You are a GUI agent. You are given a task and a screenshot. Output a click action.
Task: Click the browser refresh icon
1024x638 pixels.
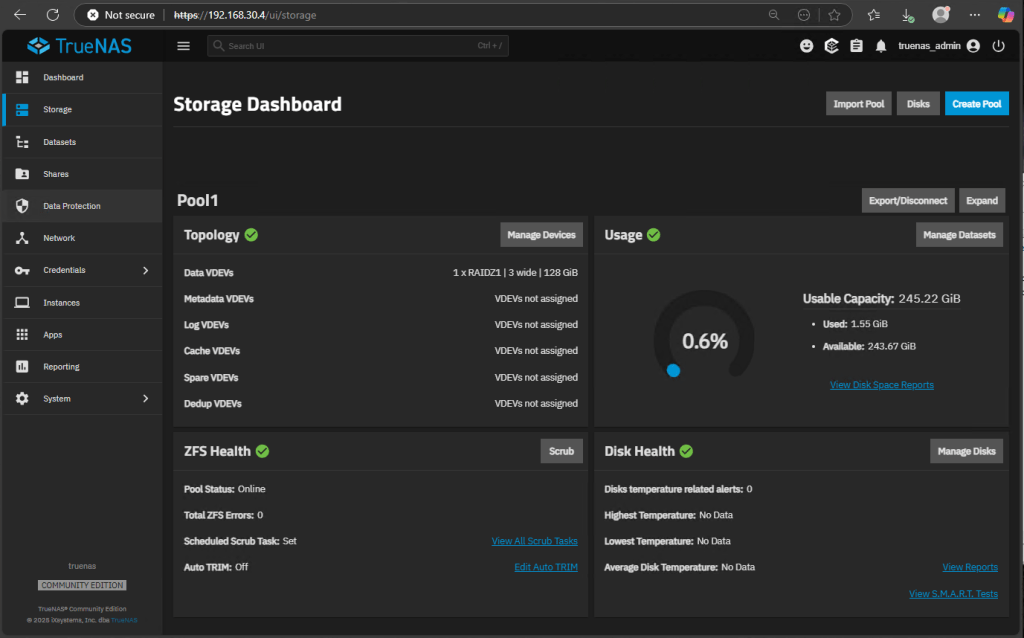53,15
